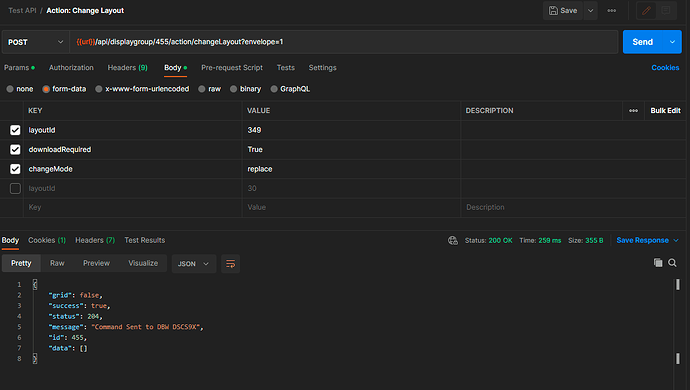Open the comments icon in the header
The image size is (690, 390).
pyautogui.click(x=666, y=11)
